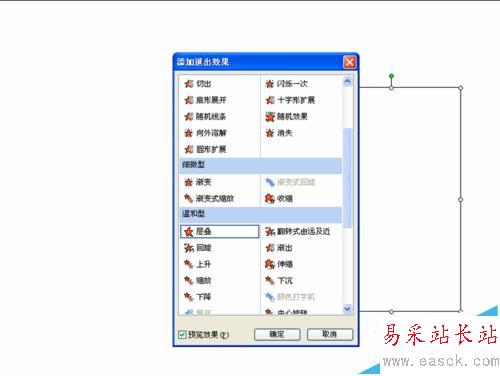Pick the 向外溶解 effect
500x376 pixels.
pyautogui.click(x=205, y=133)
